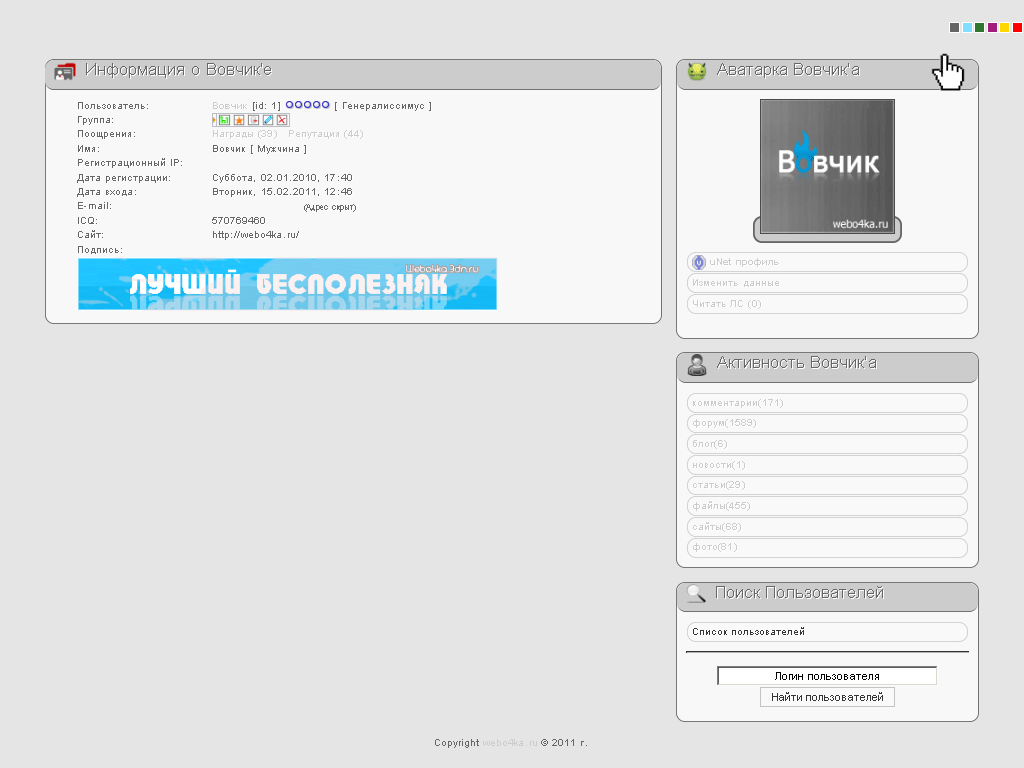Screen dimensions: 1024x768
Task: Click the document with red arrow icon
Action: click(253, 120)
